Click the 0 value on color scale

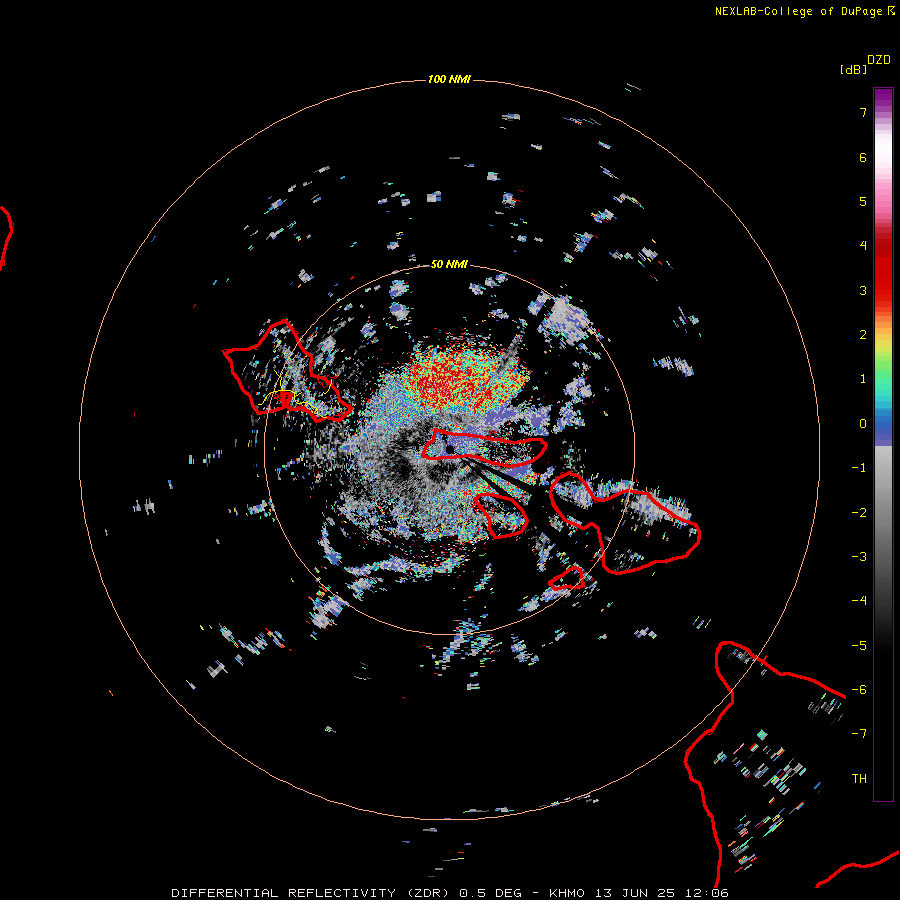[x=863, y=424]
